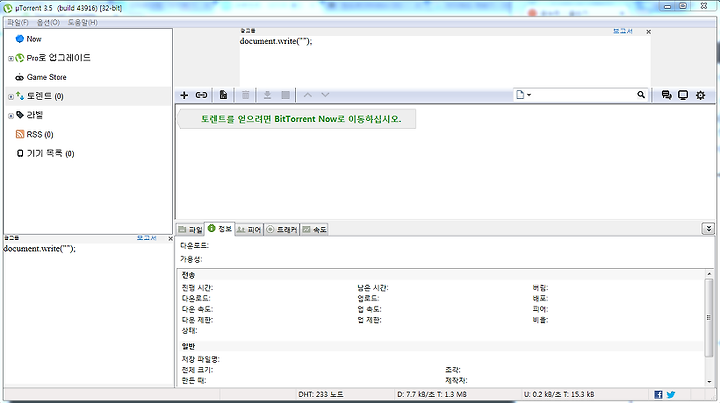This screenshot has height=403, width=720.
Task: Click the detail pane vertical scrollbar thumb
Action: coord(709,317)
